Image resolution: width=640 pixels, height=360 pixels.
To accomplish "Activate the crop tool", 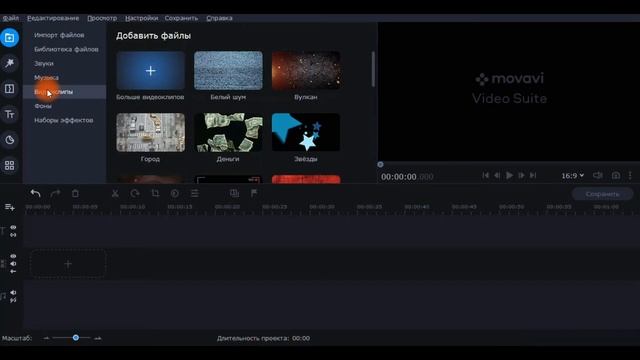I will pyautogui.click(x=155, y=193).
